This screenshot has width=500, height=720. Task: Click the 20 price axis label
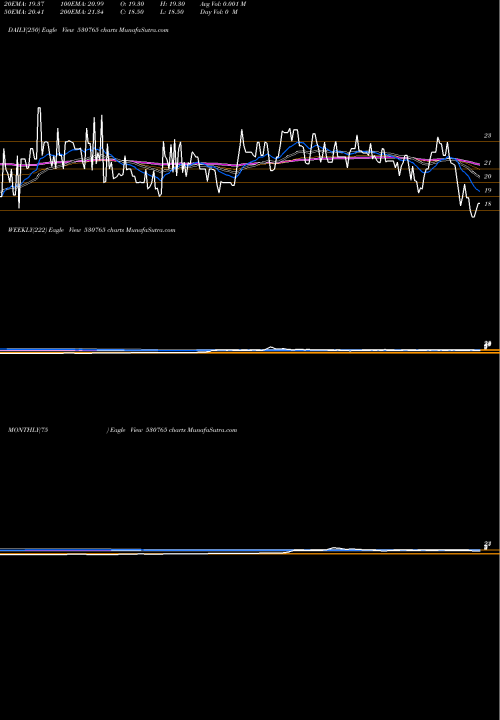point(488,177)
